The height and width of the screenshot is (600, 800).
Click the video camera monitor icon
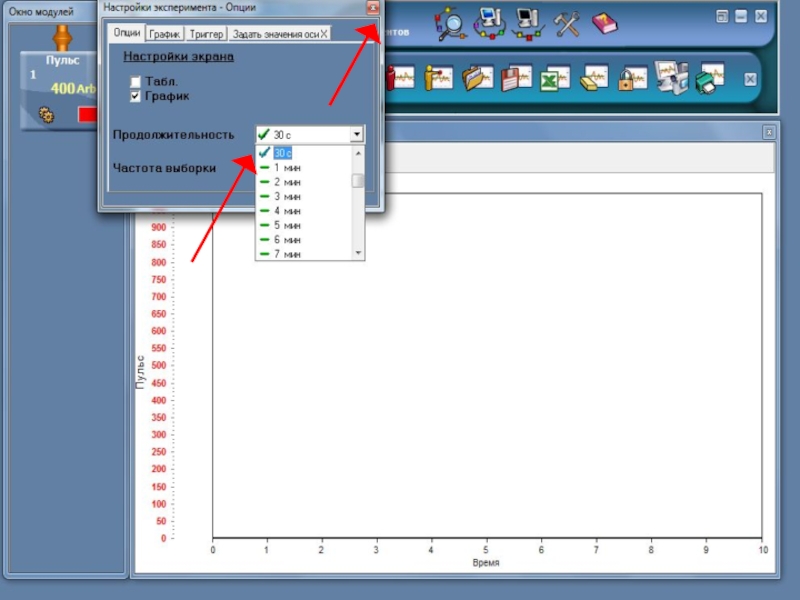coord(671,78)
